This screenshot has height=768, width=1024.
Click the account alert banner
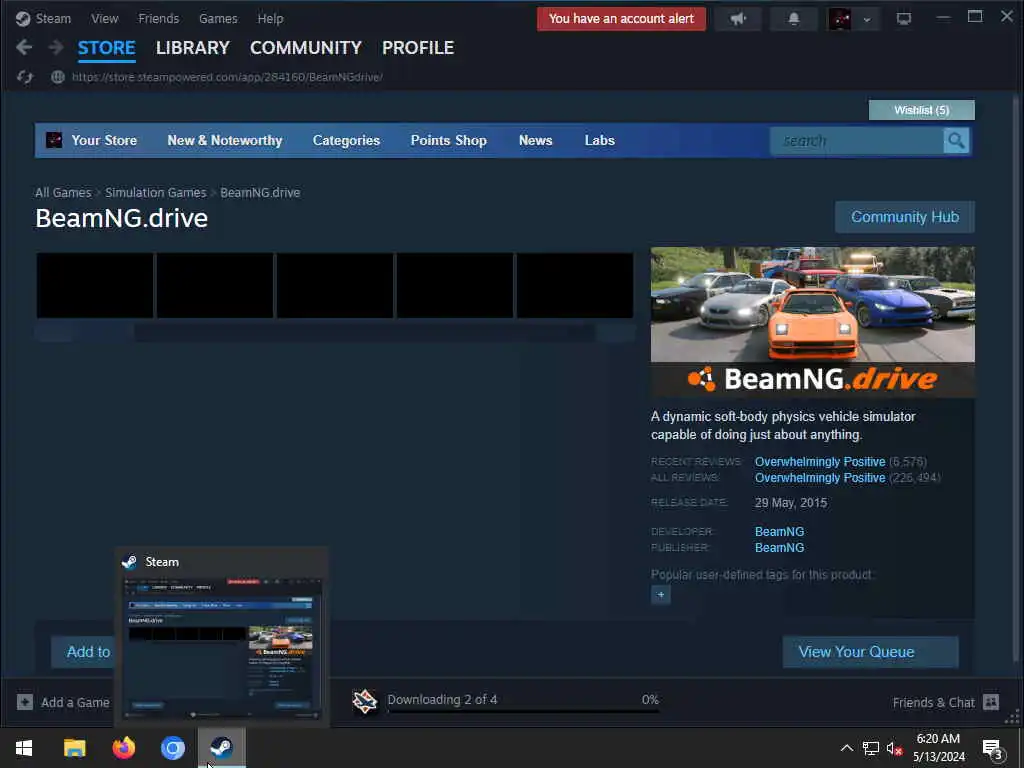click(621, 19)
